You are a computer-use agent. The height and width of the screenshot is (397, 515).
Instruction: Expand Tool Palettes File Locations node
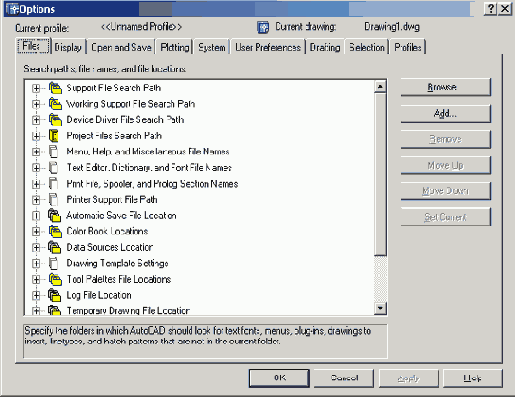pos(36,279)
